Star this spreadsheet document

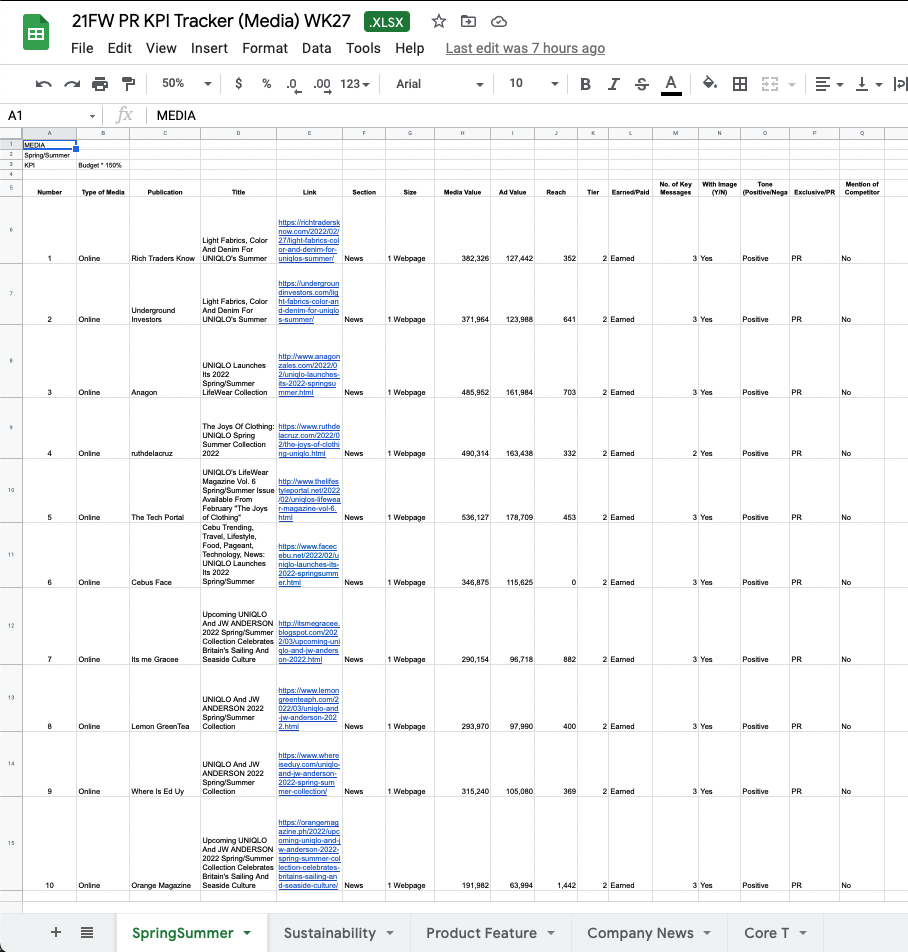(x=439, y=22)
